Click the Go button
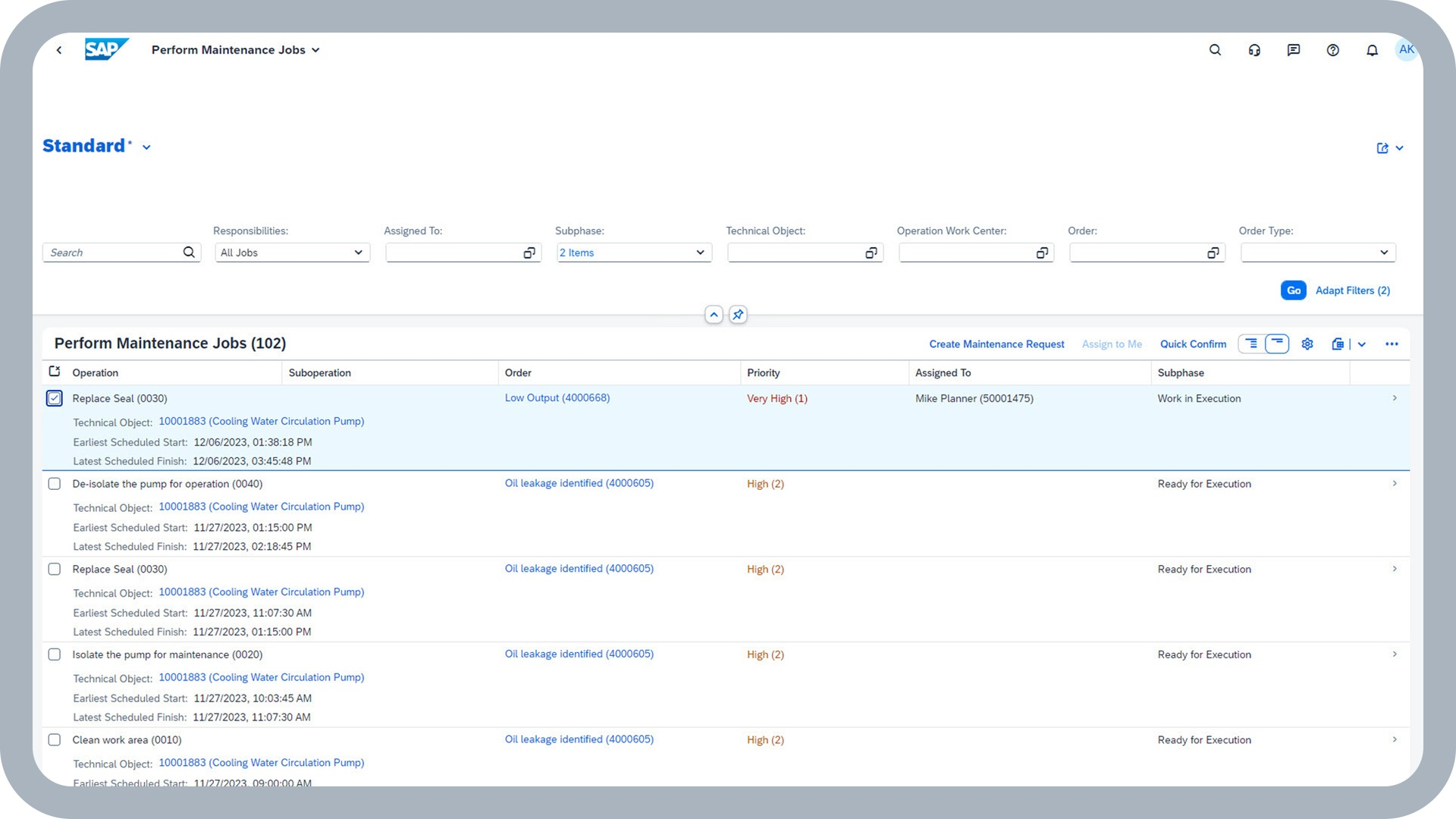The width and height of the screenshot is (1456, 819). click(x=1294, y=290)
